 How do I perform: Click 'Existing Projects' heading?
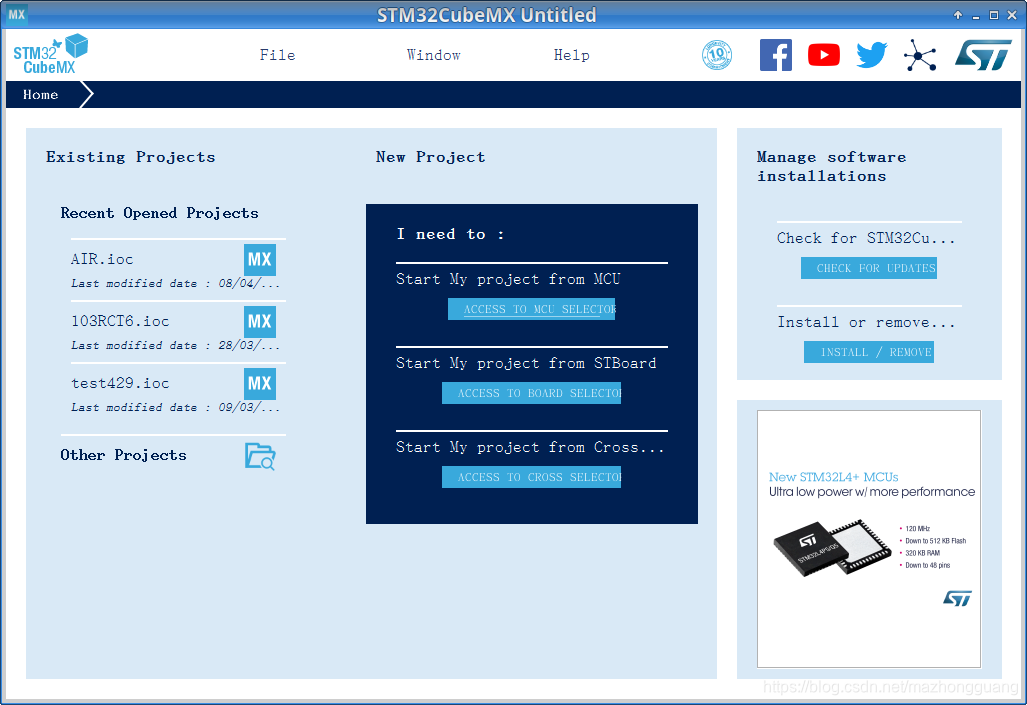coord(130,157)
